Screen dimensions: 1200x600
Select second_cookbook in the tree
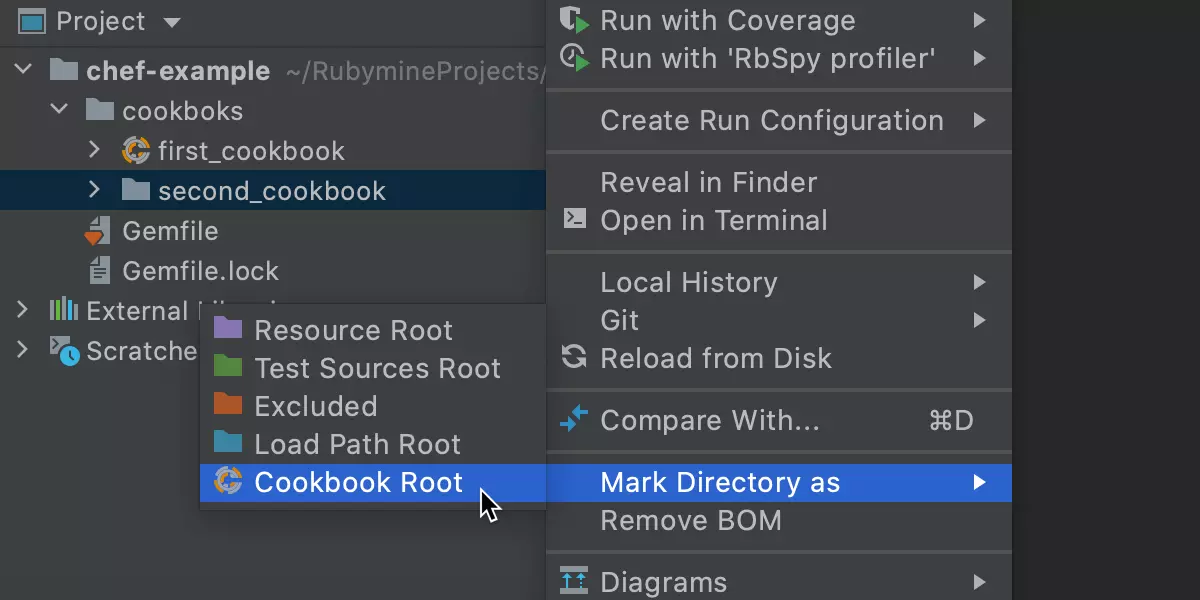(272, 191)
